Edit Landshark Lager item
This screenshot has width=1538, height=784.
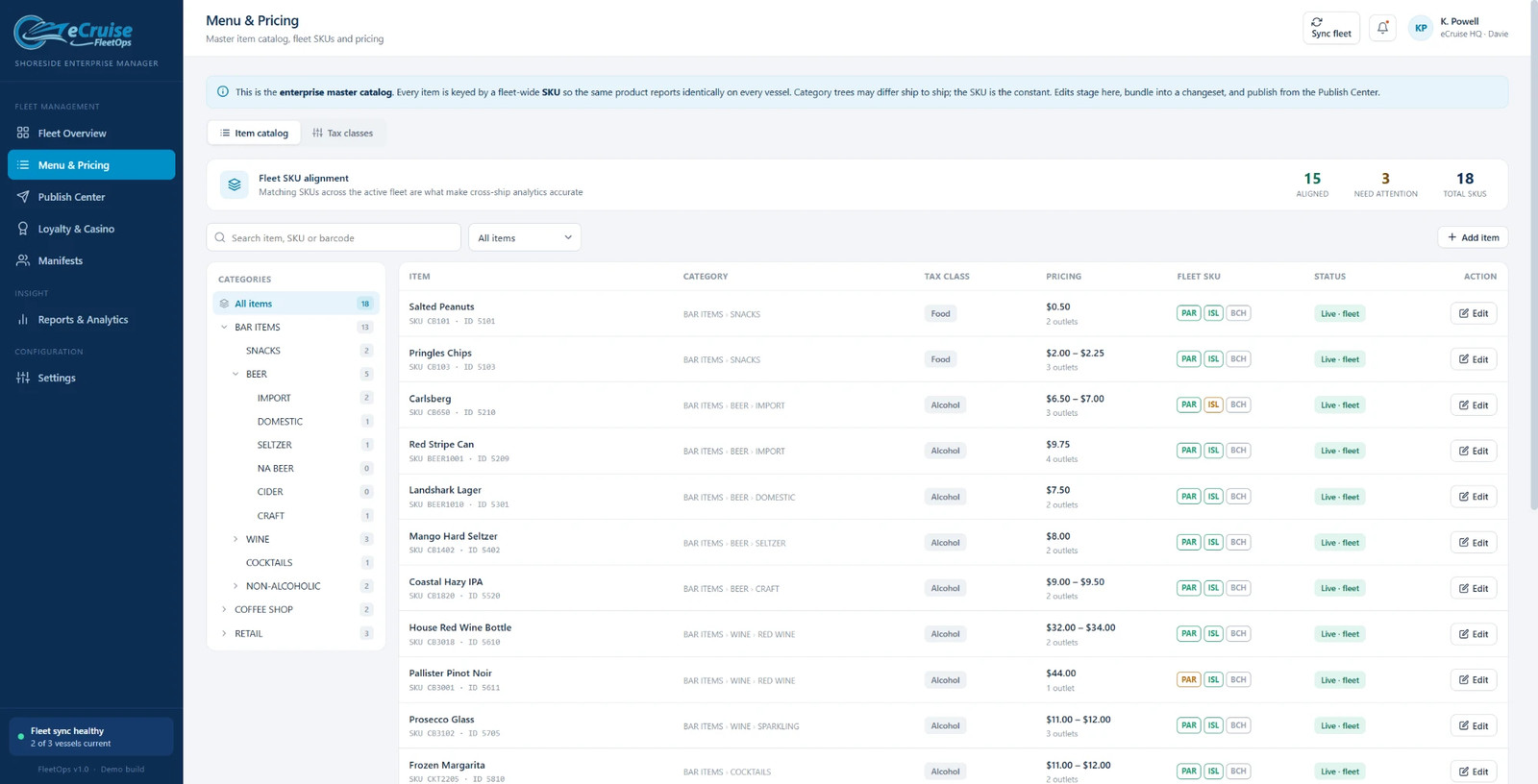[x=1473, y=497]
